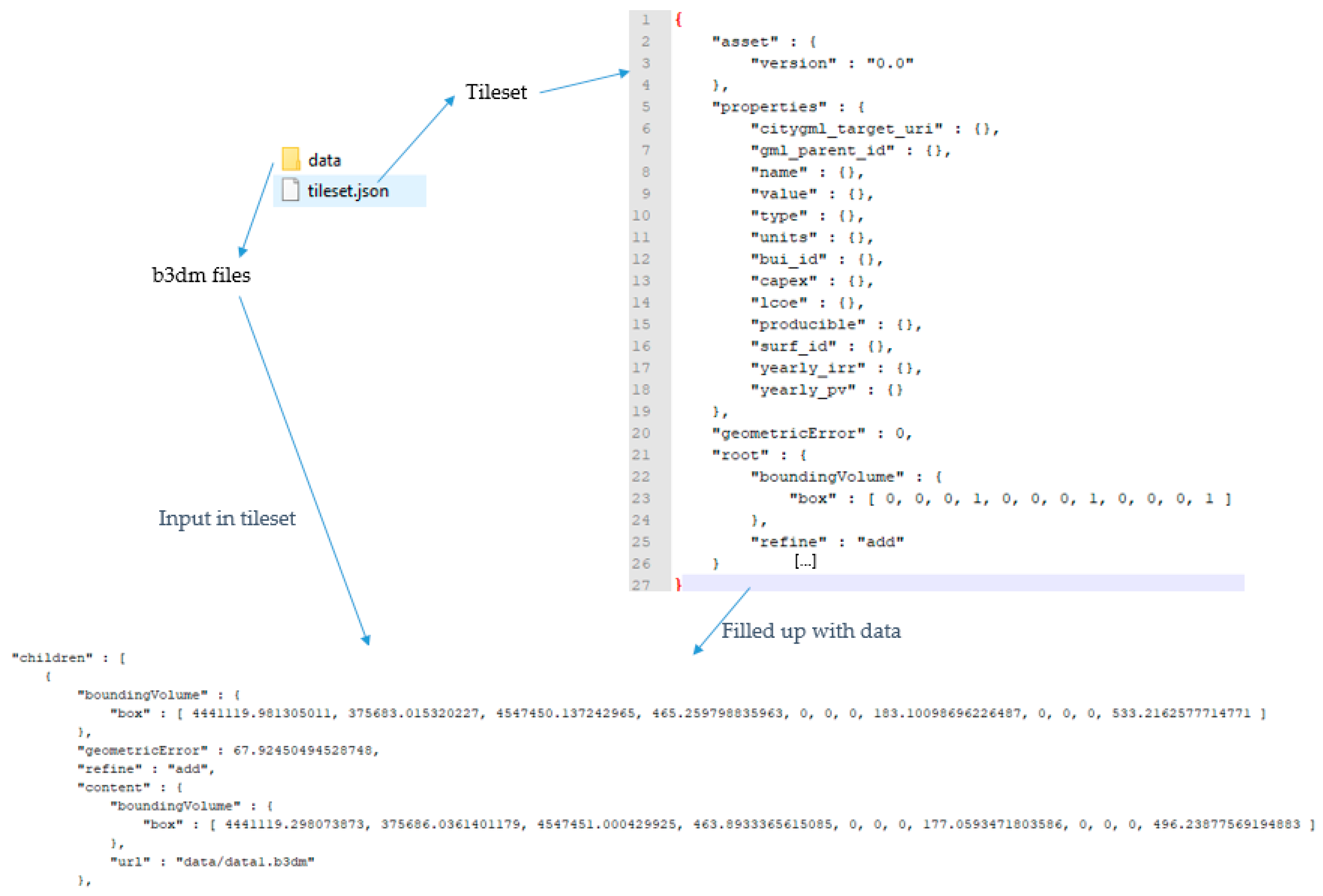
Task: Click the red opening brace on line 1
Action: pos(678,20)
